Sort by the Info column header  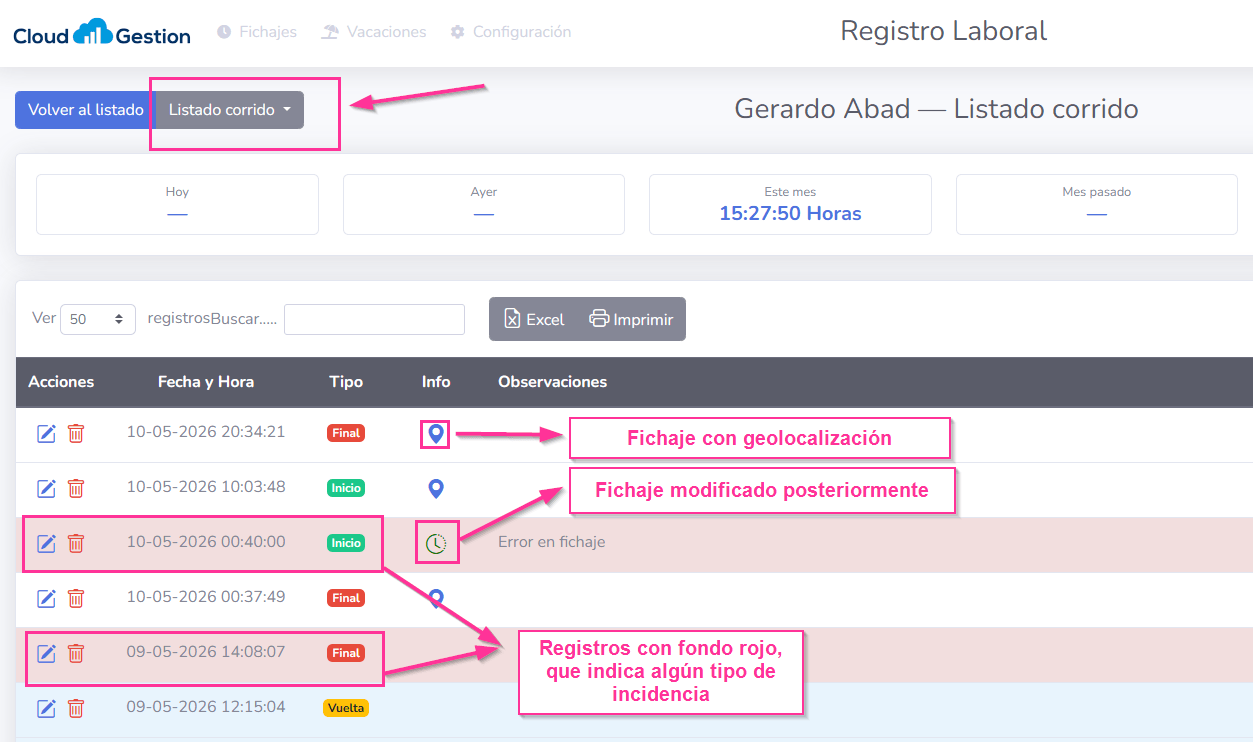[x=436, y=382]
